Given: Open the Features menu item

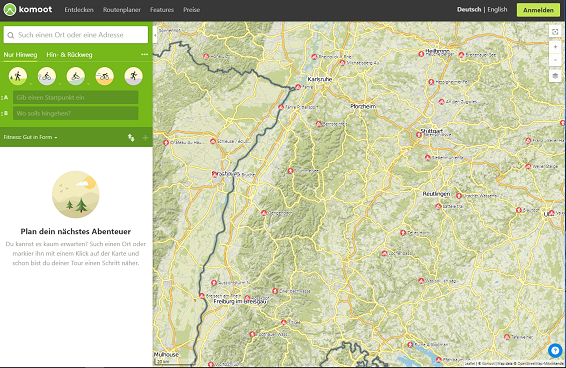Looking at the screenshot, I should tap(162, 10).
